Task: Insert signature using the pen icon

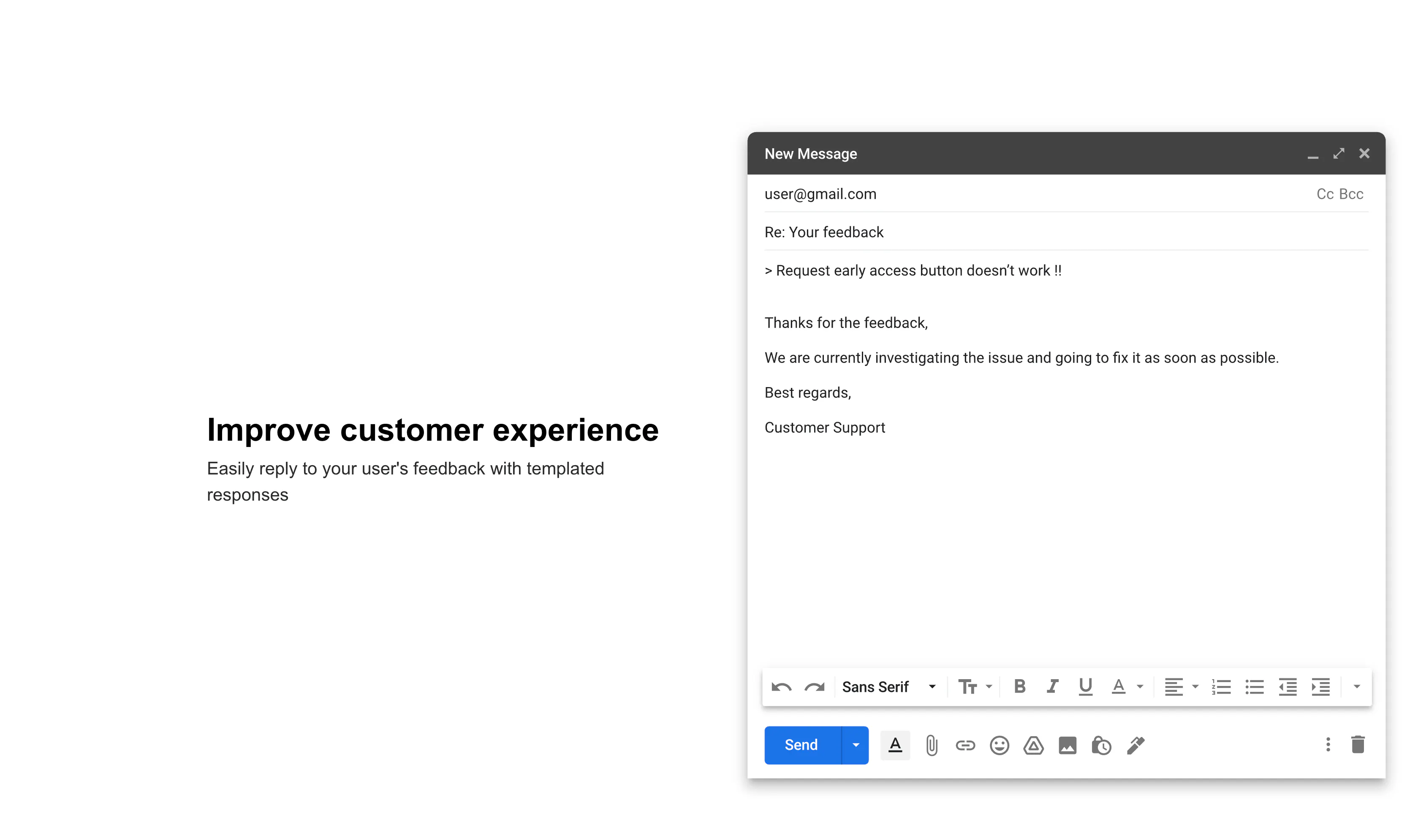Action: point(1135,745)
